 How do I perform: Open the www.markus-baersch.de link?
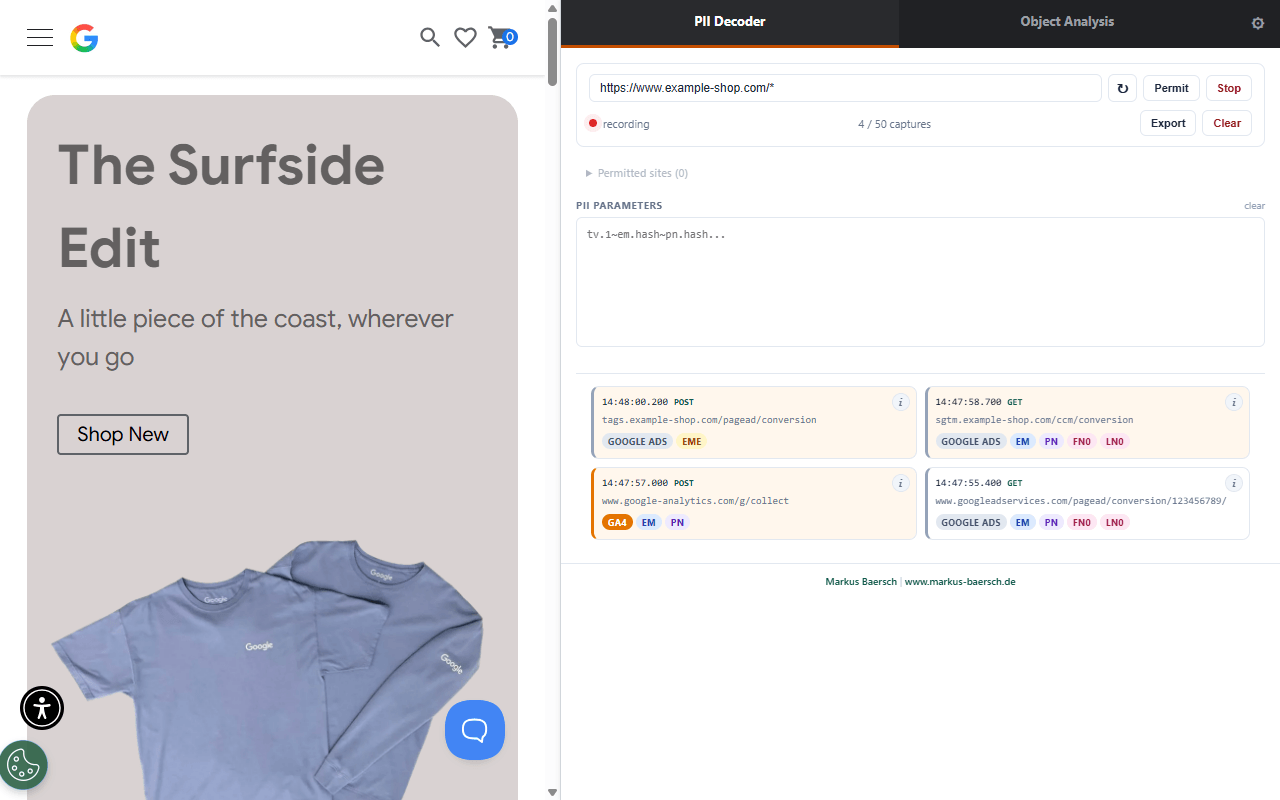[960, 581]
